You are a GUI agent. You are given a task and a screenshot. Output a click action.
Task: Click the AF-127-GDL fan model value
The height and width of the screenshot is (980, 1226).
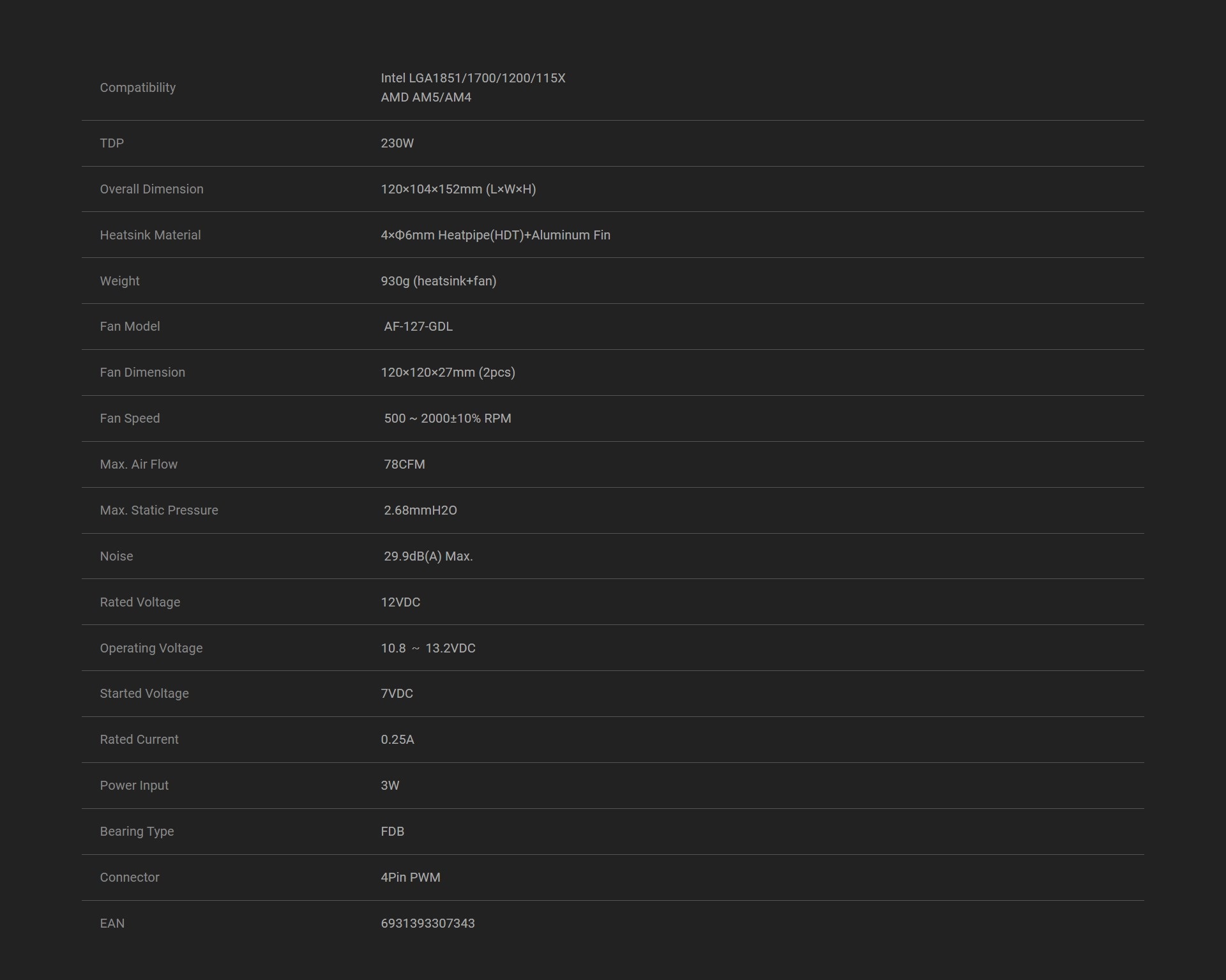coord(418,326)
